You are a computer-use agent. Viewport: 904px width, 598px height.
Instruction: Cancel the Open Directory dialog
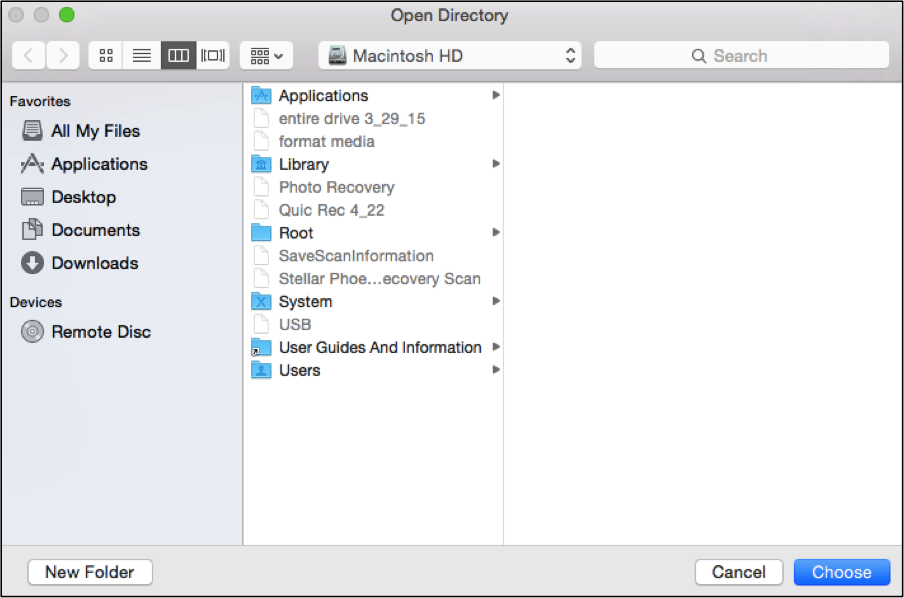click(x=739, y=572)
